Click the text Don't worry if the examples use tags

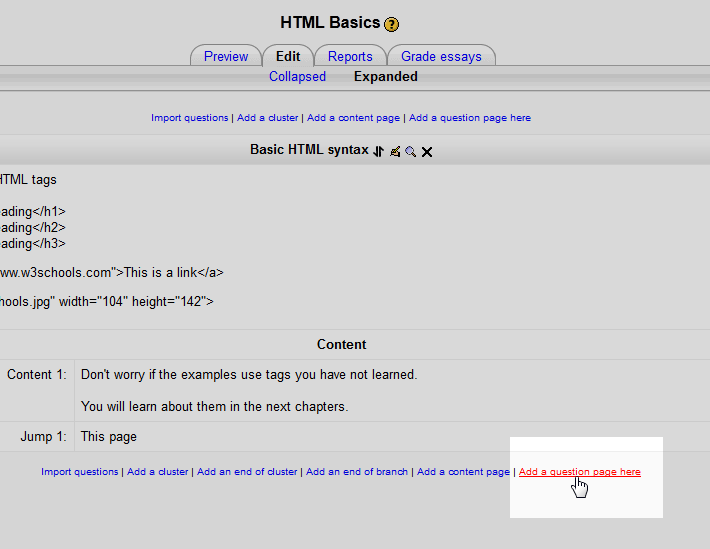pyautogui.click(x=249, y=375)
